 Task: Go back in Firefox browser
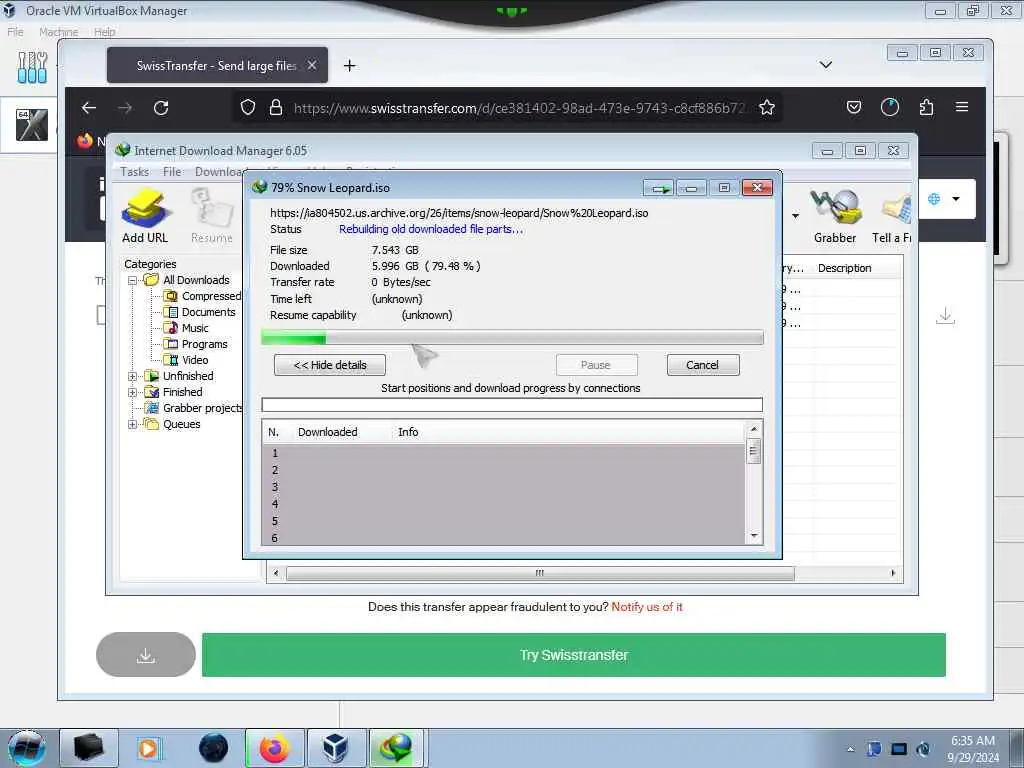89,108
